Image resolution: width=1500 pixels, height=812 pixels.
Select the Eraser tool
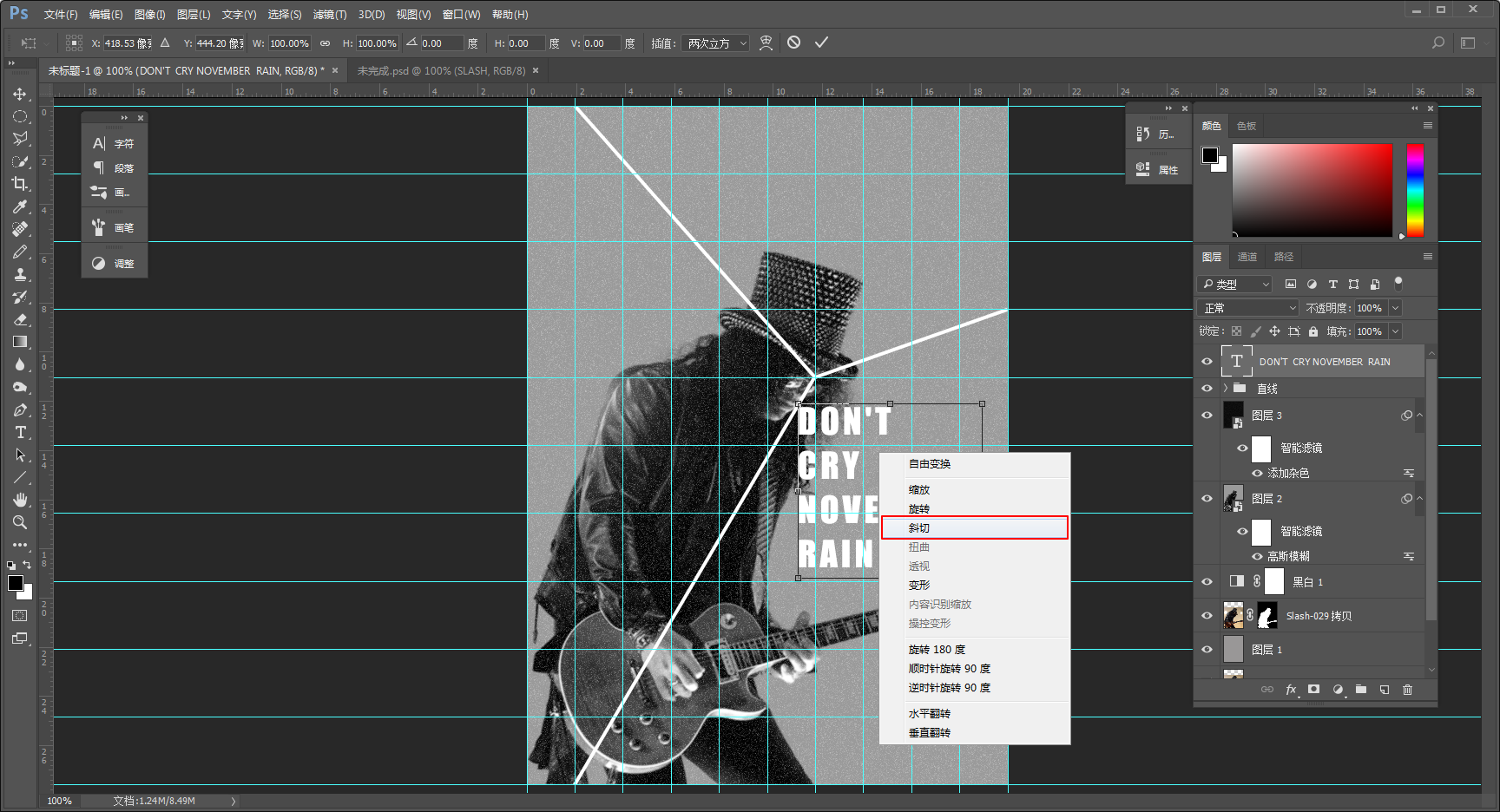tap(20, 319)
